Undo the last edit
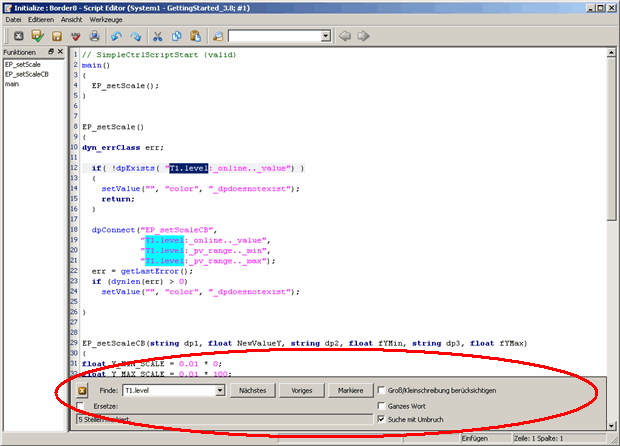 116,36
